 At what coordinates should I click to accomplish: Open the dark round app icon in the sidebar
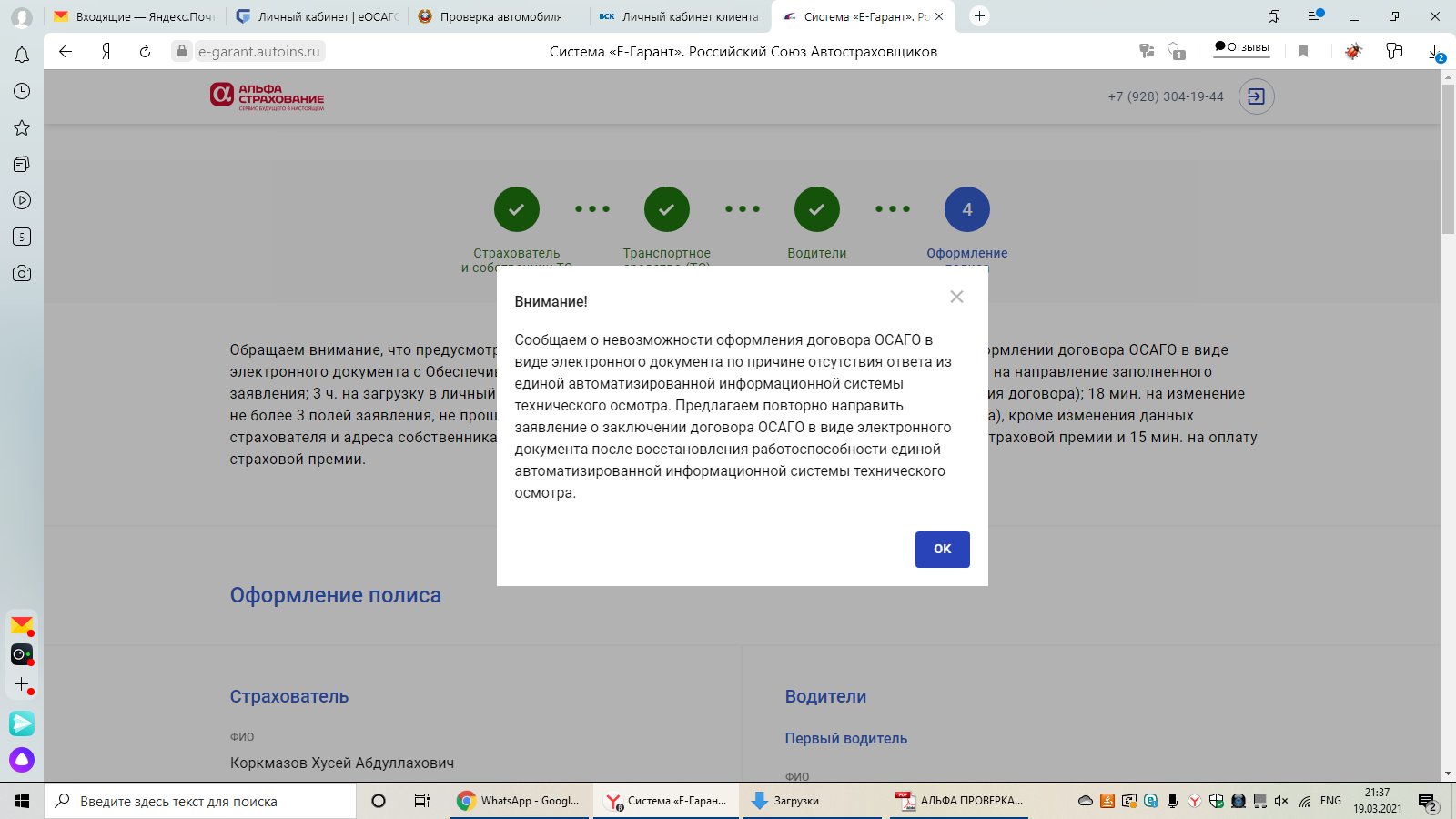pyautogui.click(x=22, y=654)
